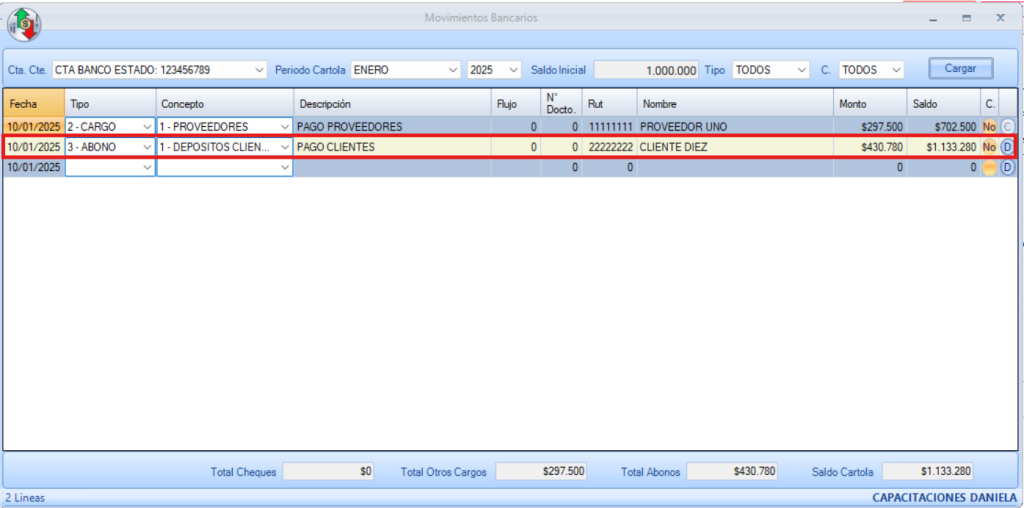The height and width of the screenshot is (508, 1024).
Task: Open the Concepto dropdown with DEPOSITOS CLIENTES
Action: pos(285,147)
